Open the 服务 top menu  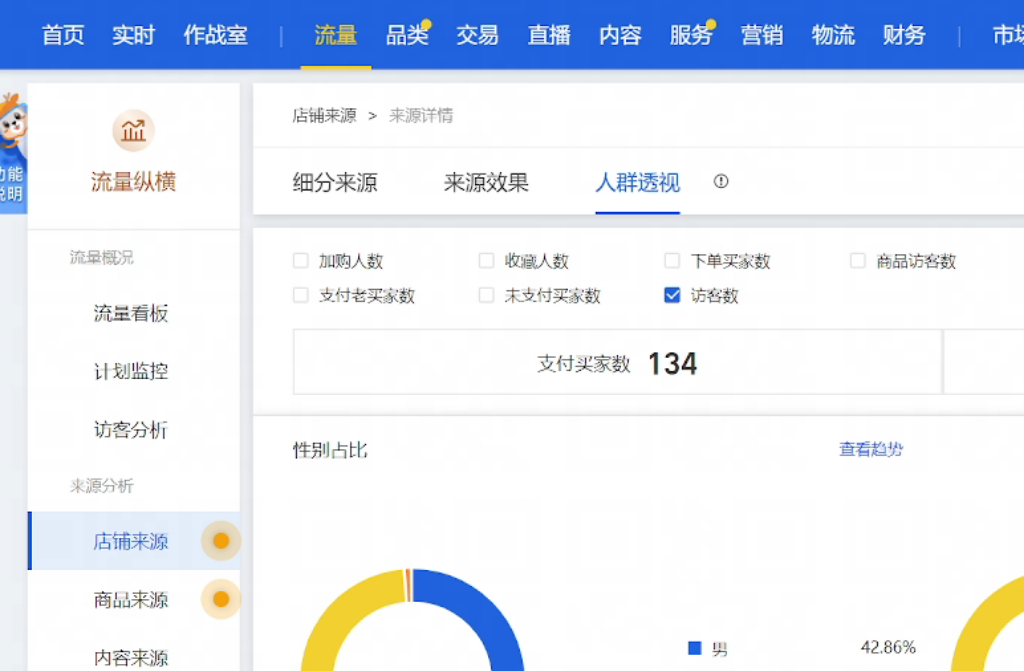point(691,35)
